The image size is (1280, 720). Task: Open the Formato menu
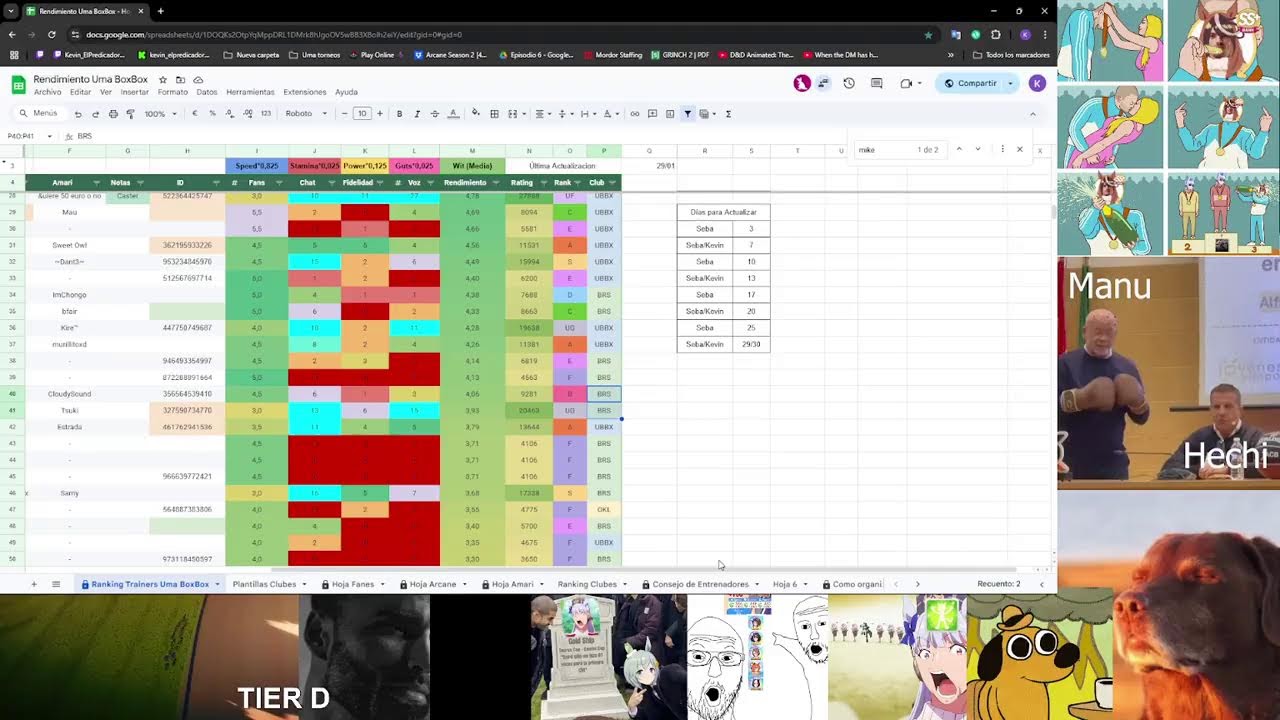click(x=172, y=92)
